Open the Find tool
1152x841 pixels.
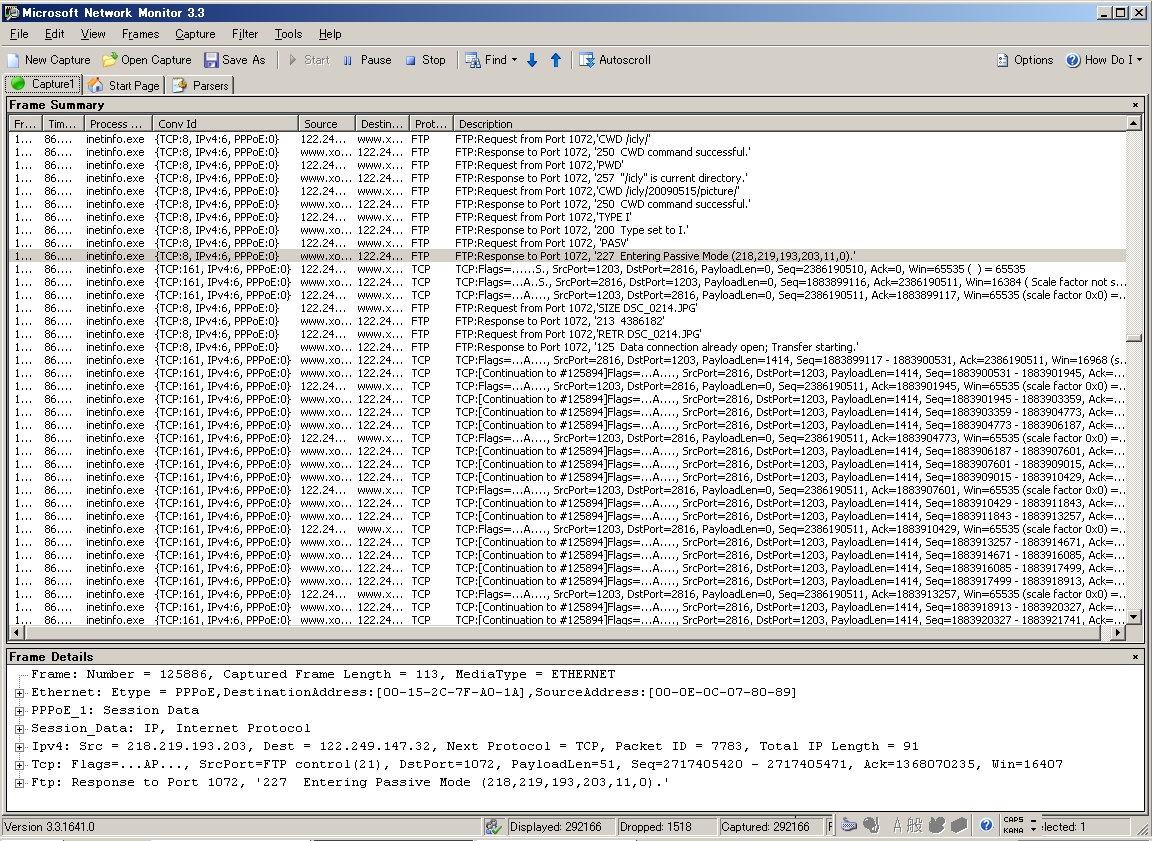pyautogui.click(x=486, y=60)
